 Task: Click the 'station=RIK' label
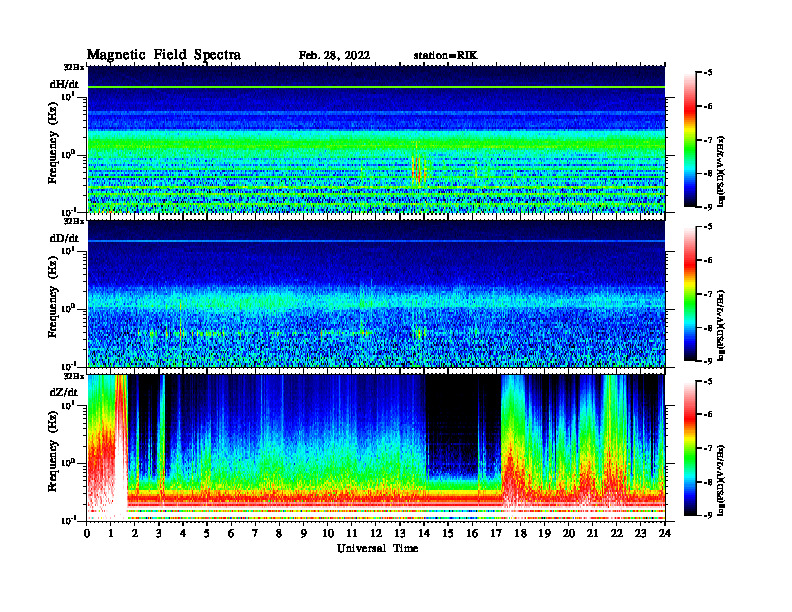(445, 56)
